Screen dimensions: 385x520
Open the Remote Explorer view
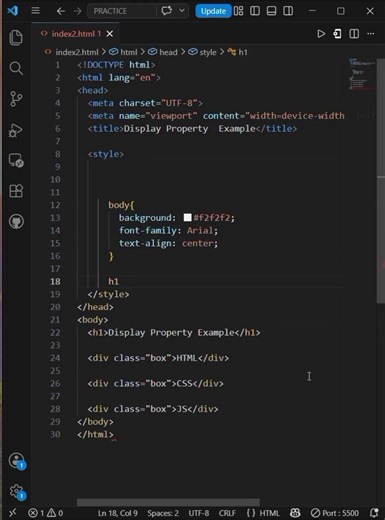click(x=16, y=160)
